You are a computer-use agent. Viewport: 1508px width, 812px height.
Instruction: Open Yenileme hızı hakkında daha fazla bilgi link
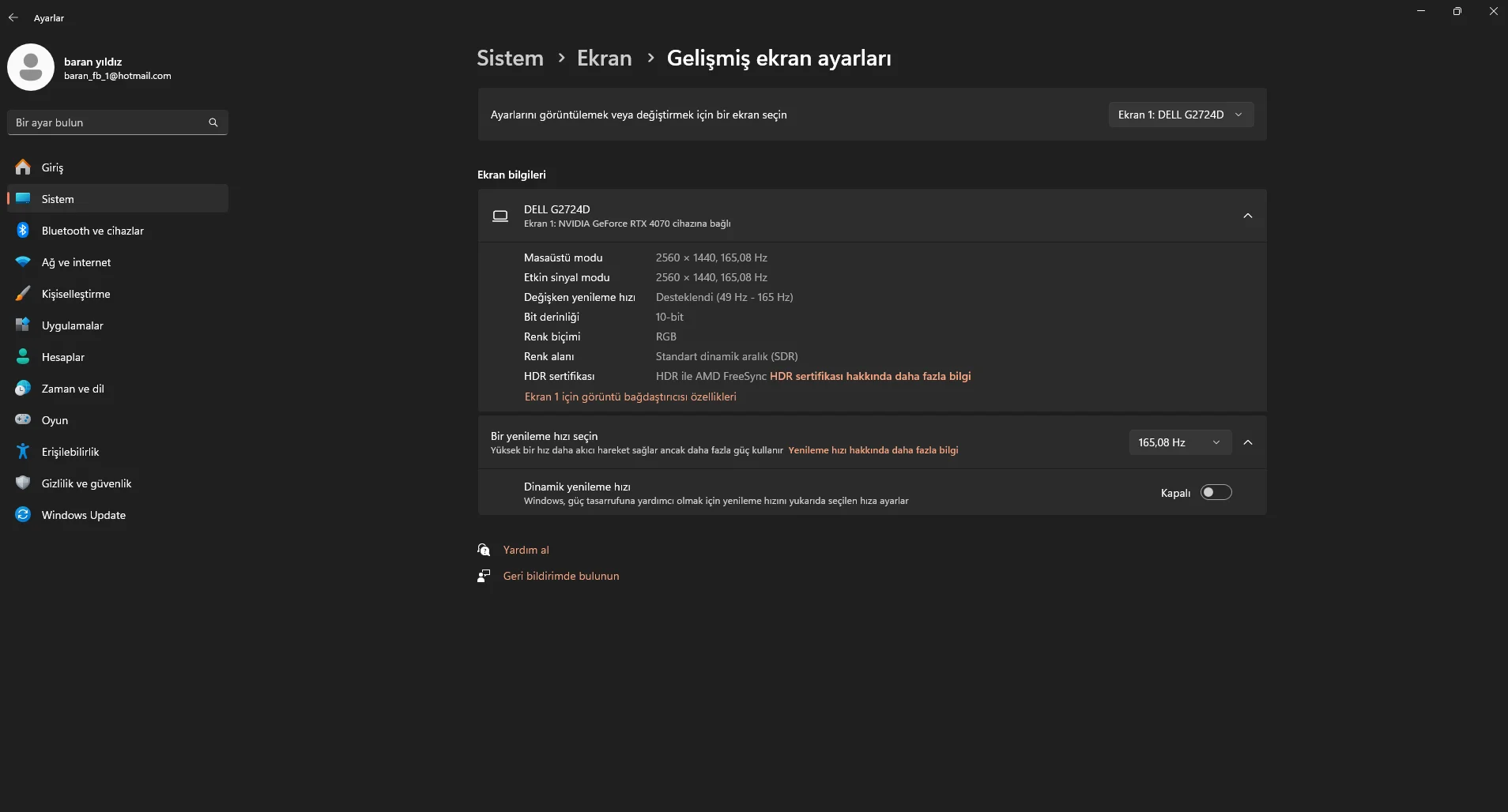pos(873,450)
